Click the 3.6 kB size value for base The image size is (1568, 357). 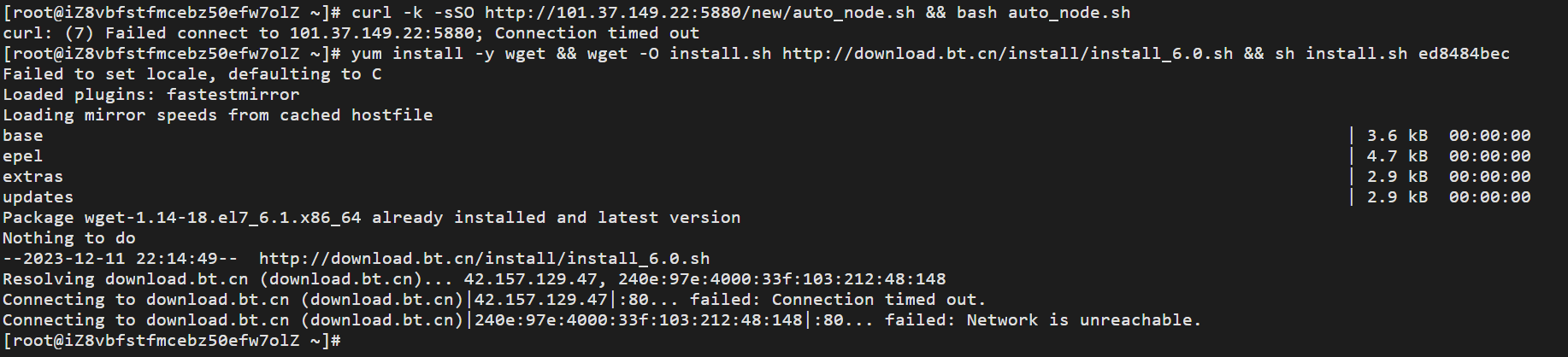[1397, 136]
